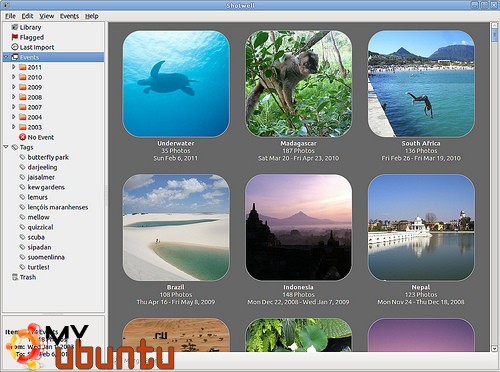500x372 pixels.
Task: Click the "Underwater" event title text
Action: [x=176, y=143]
